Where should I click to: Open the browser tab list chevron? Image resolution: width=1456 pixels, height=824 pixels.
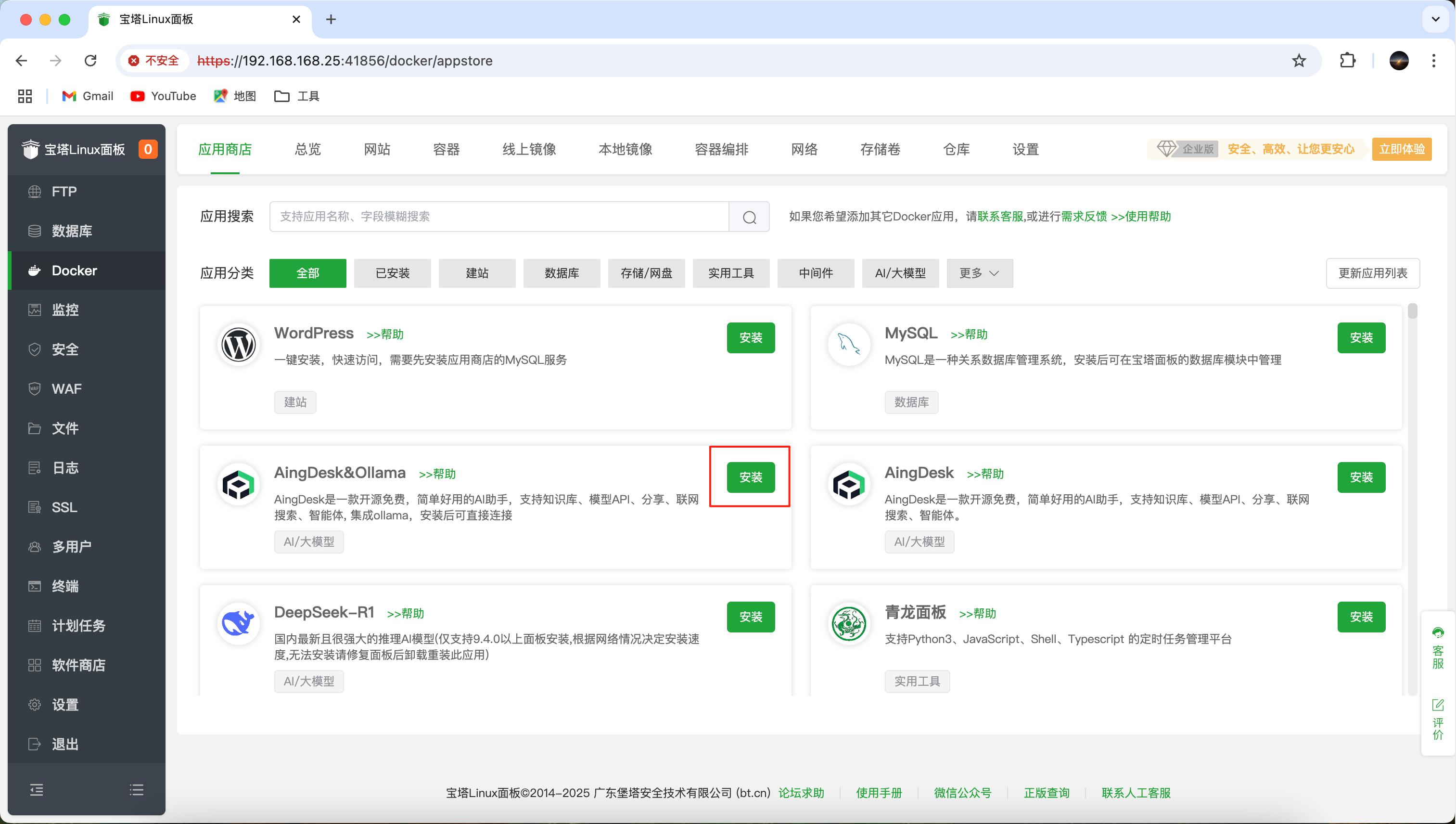click(1435, 19)
